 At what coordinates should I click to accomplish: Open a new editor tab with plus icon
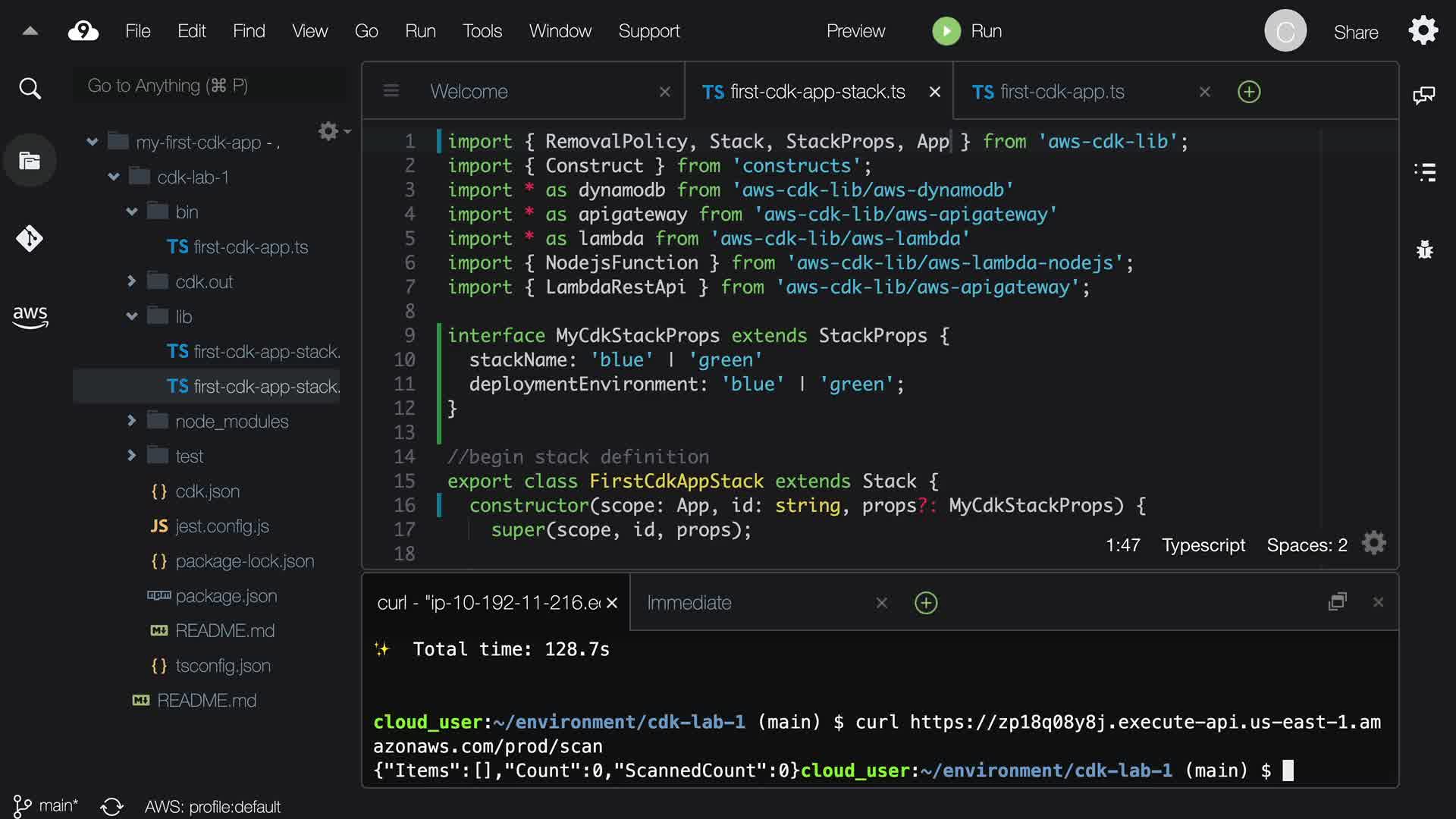click(x=1248, y=92)
